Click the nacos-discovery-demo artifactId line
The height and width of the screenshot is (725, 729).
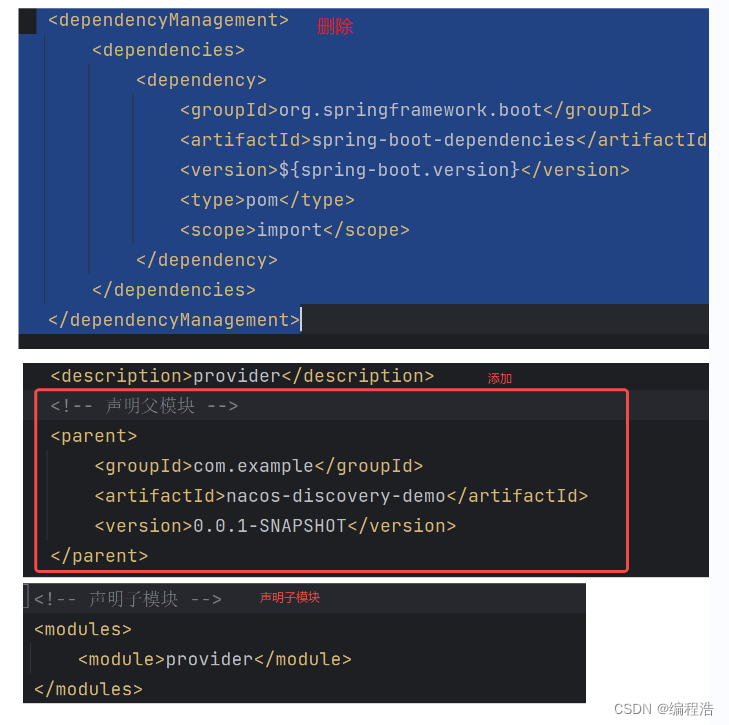pyautogui.click(x=341, y=496)
